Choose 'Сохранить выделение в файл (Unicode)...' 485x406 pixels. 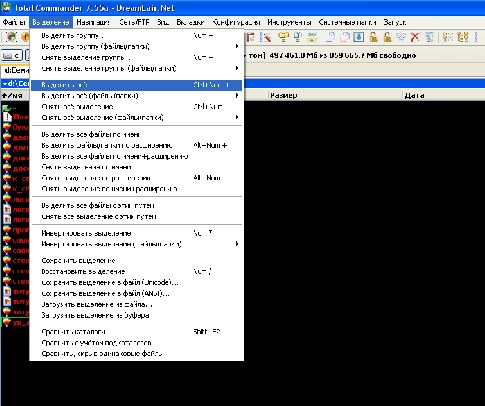137,282
